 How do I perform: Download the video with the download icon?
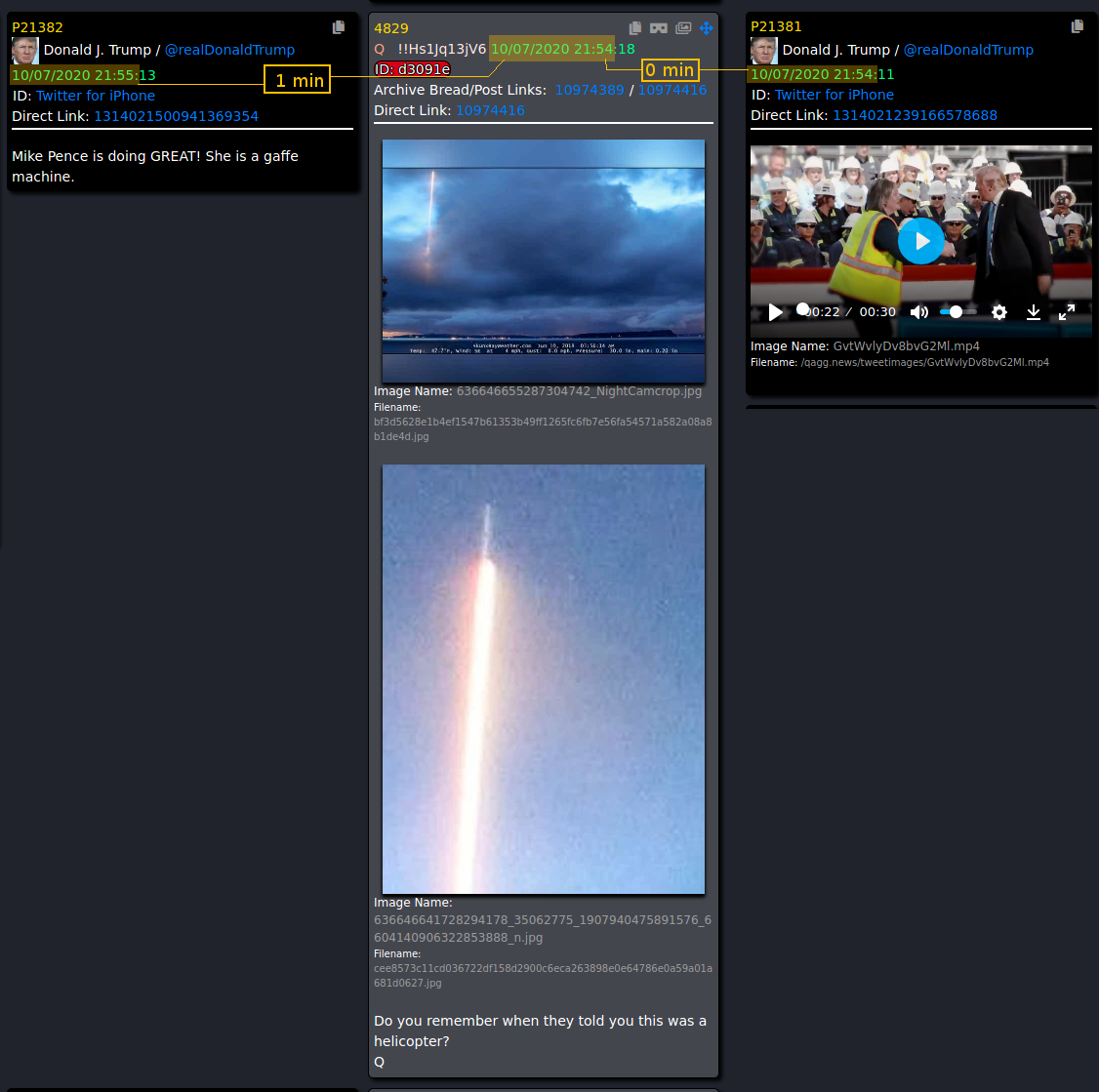coord(1033,312)
